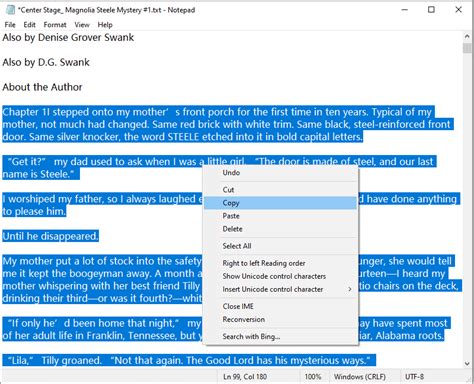The height and width of the screenshot is (384, 474).
Task: Choose Paste in the context menu
Action: pyautogui.click(x=281, y=216)
